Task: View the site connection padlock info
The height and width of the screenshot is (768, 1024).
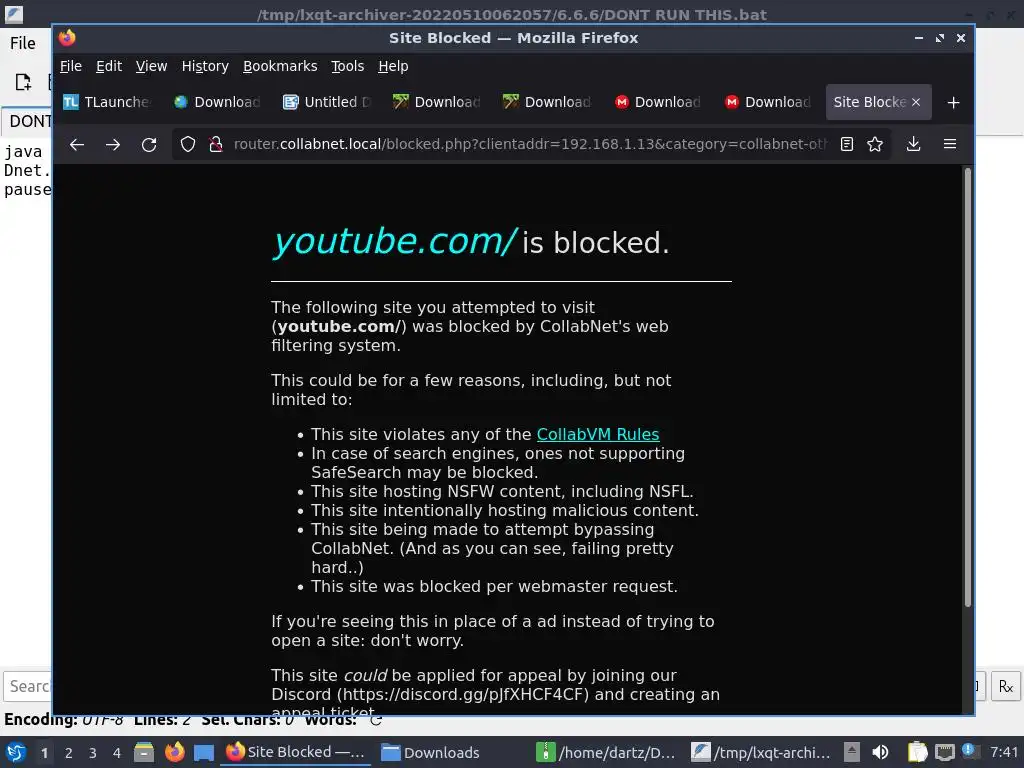Action: [216, 144]
